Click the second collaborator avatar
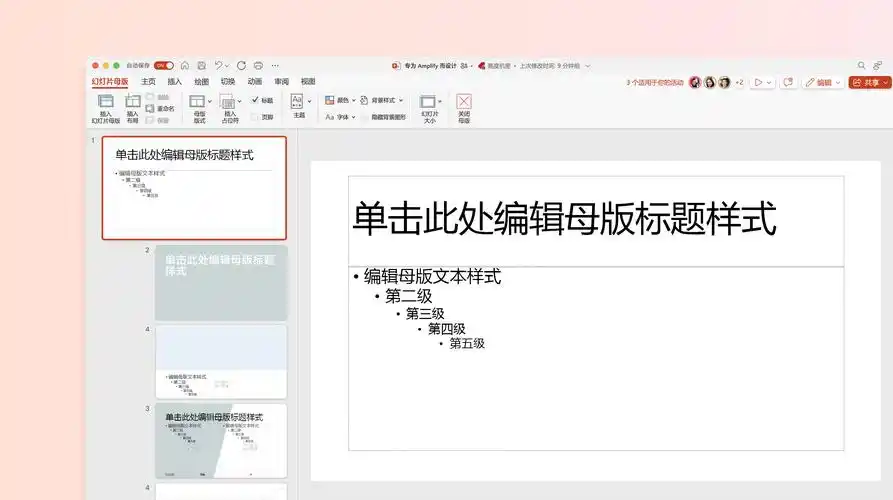The height and width of the screenshot is (500, 893). pos(710,83)
